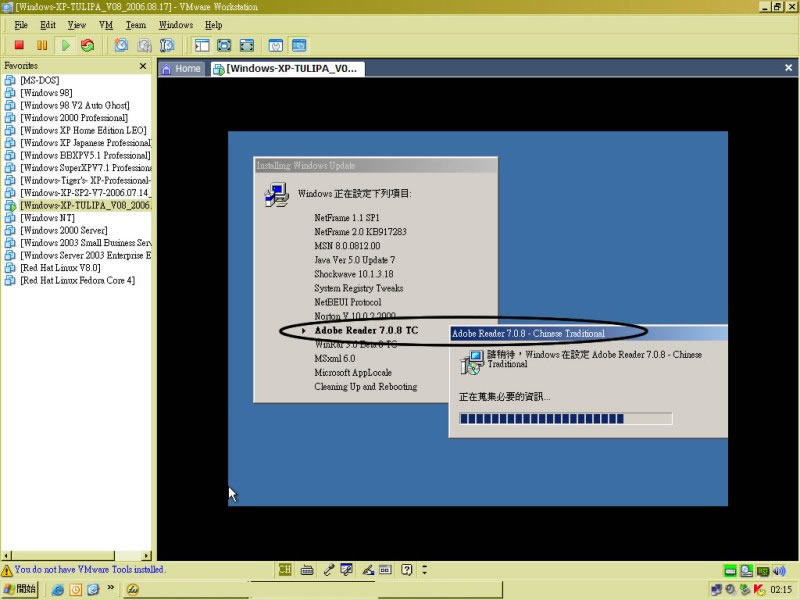Image resolution: width=800 pixels, height=600 pixels.
Task: Click the CH language indicator on the IME bar
Action: (285, 569)
